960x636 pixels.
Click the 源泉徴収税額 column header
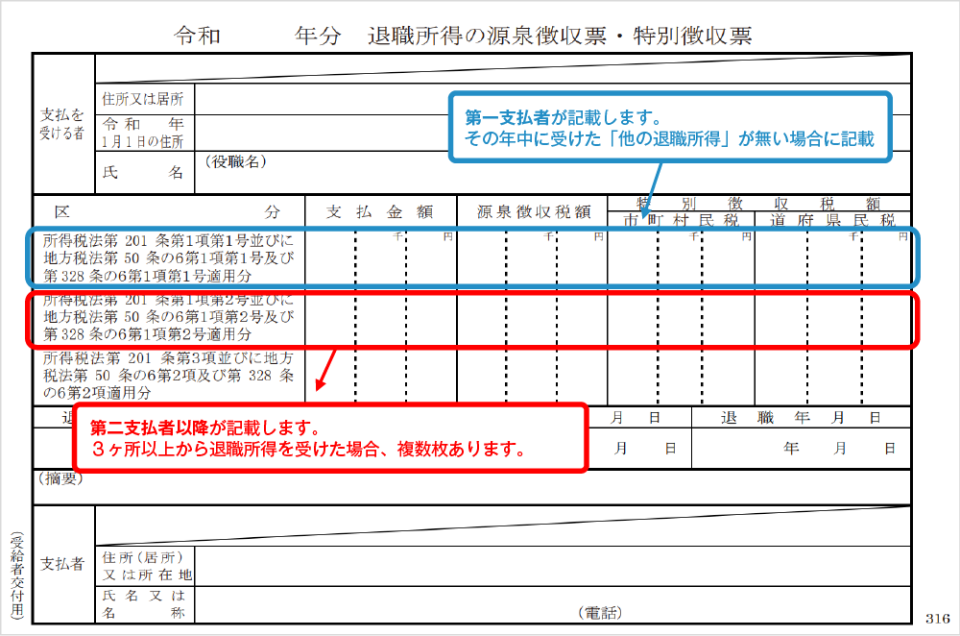point(533,211)
